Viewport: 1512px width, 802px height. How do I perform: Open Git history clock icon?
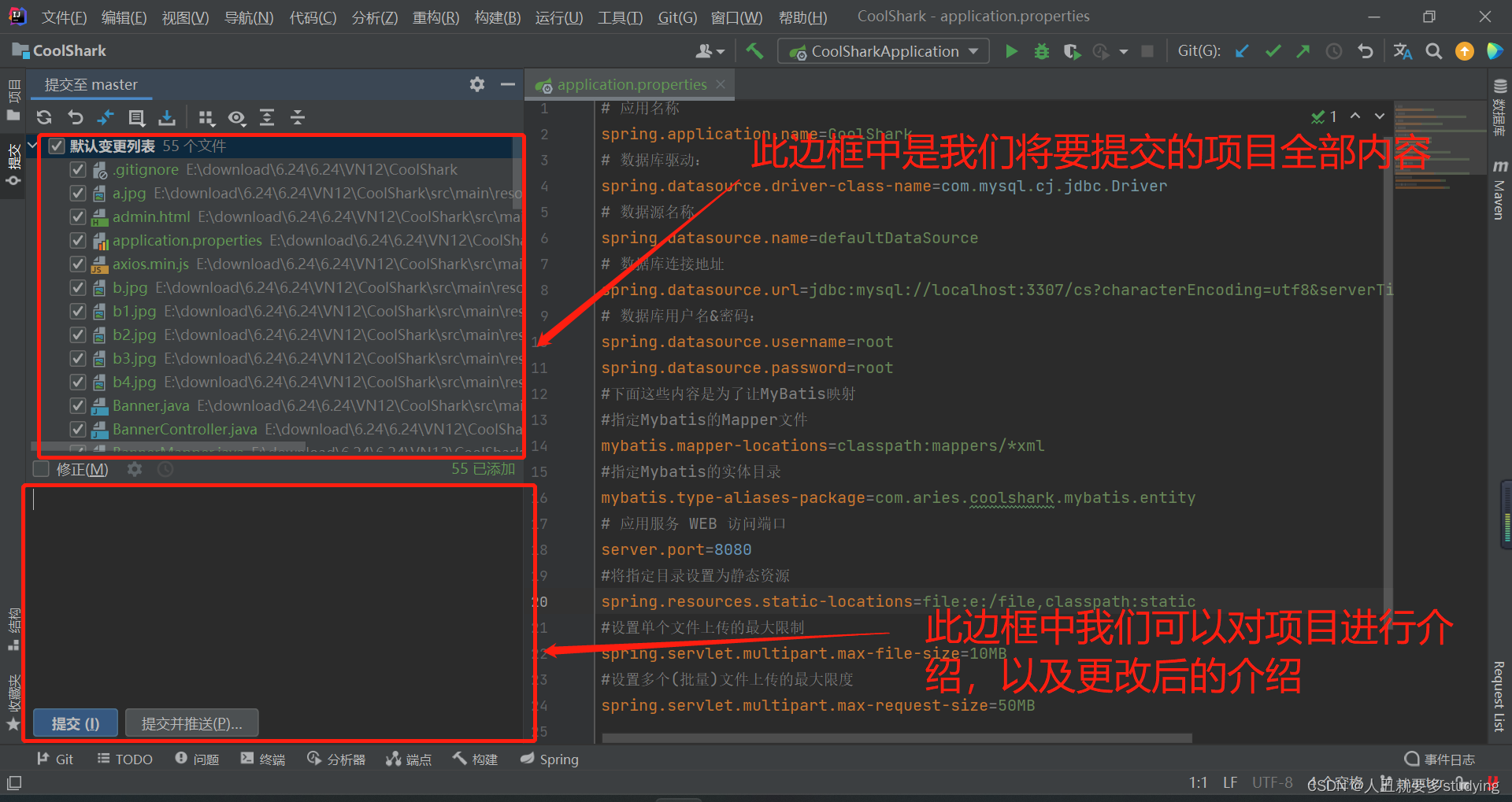click(1334, 51)
